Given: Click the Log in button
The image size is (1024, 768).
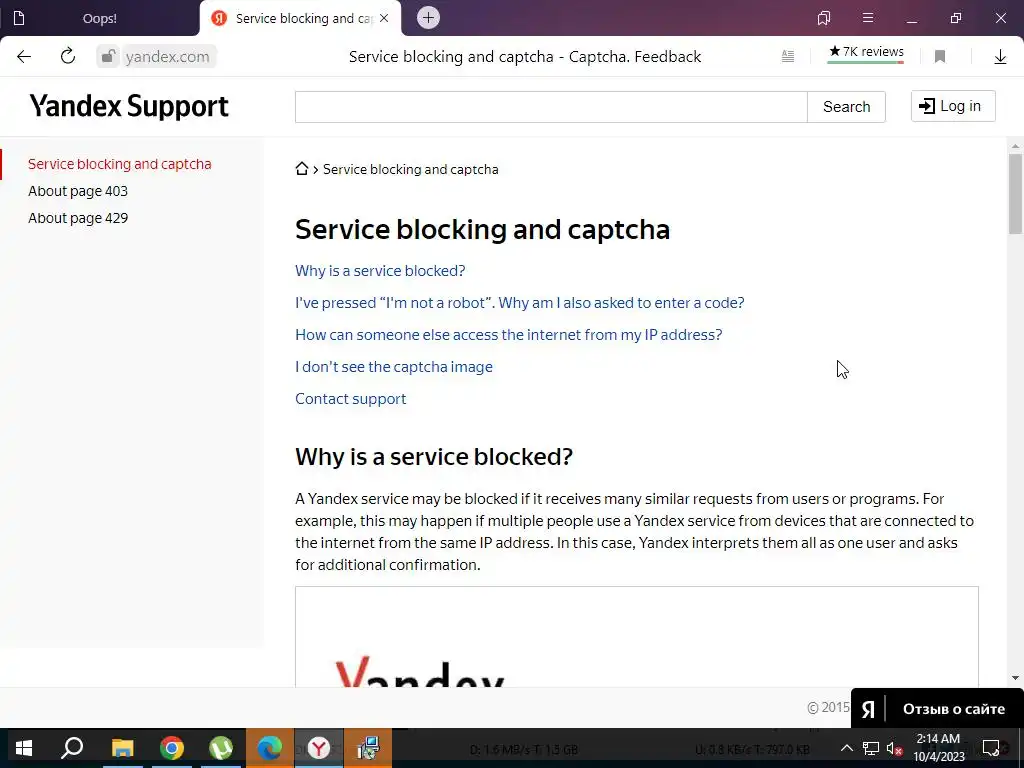Looking at the screenshot, I should point(953,106).
